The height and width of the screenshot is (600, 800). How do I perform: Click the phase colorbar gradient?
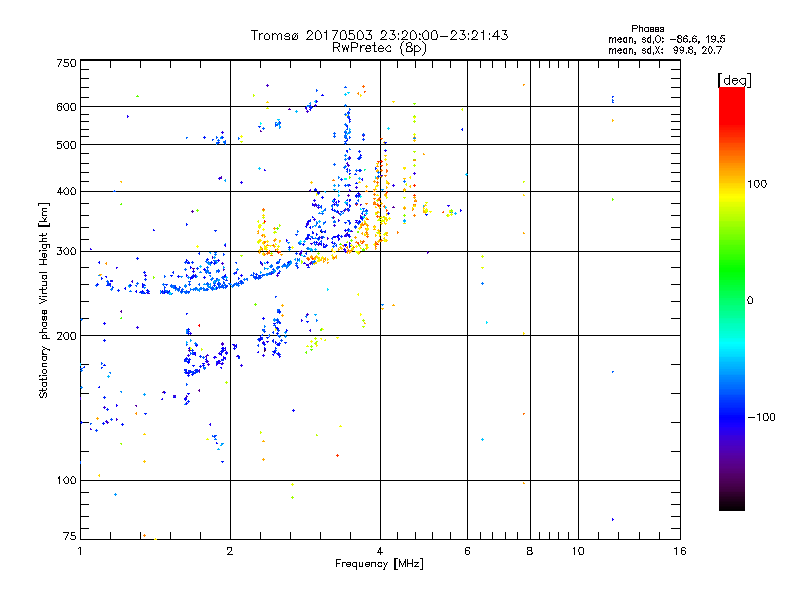pyautogui.click(x=732, y=299)
